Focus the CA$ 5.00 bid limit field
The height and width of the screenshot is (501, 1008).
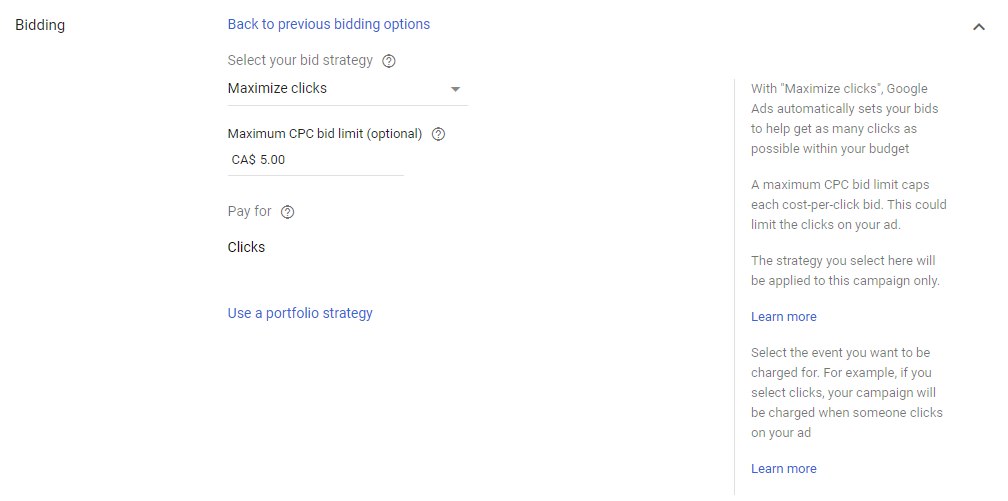click(x=315, y=159)
